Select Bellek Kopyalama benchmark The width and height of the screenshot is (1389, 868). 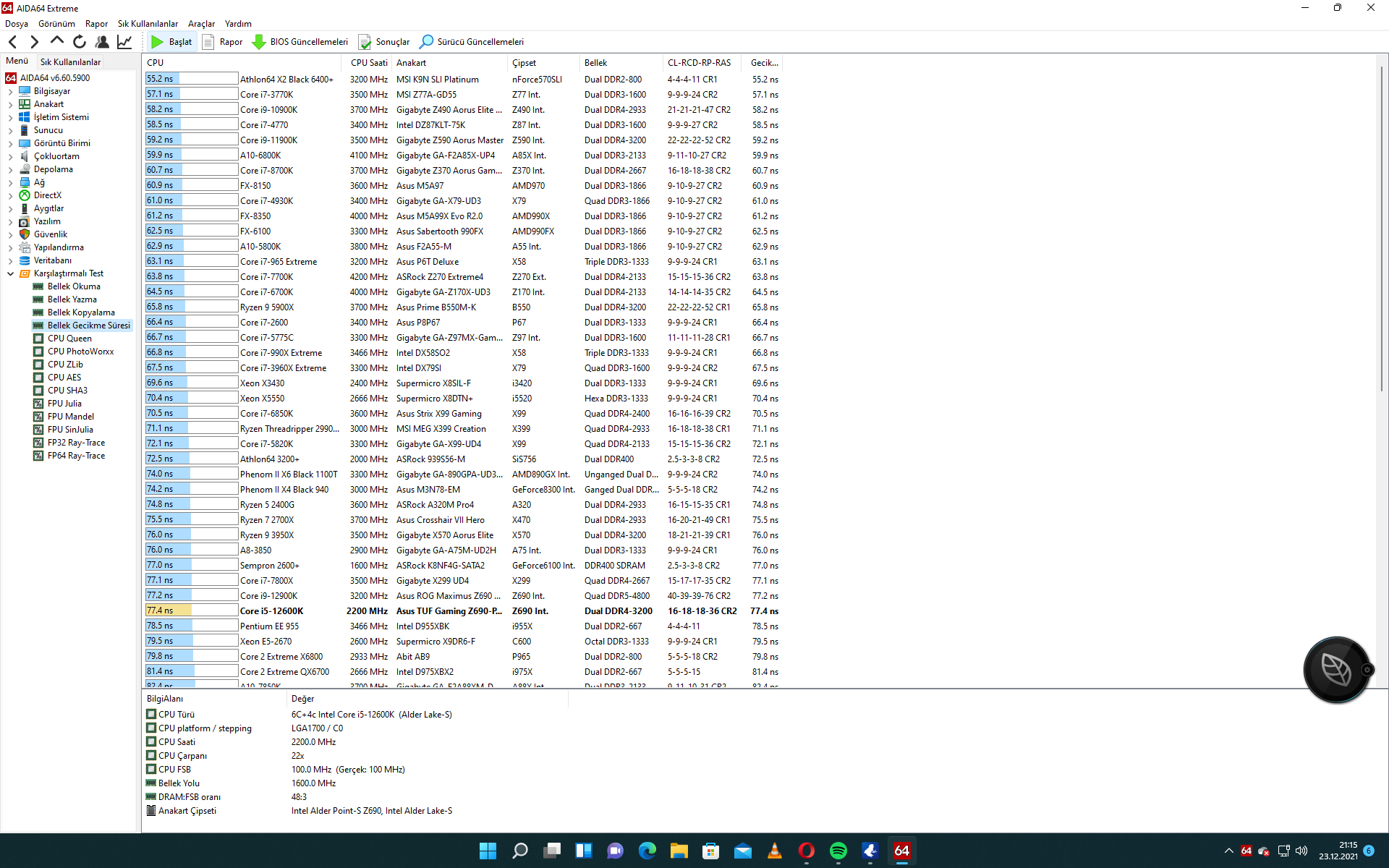click(81, 312)
